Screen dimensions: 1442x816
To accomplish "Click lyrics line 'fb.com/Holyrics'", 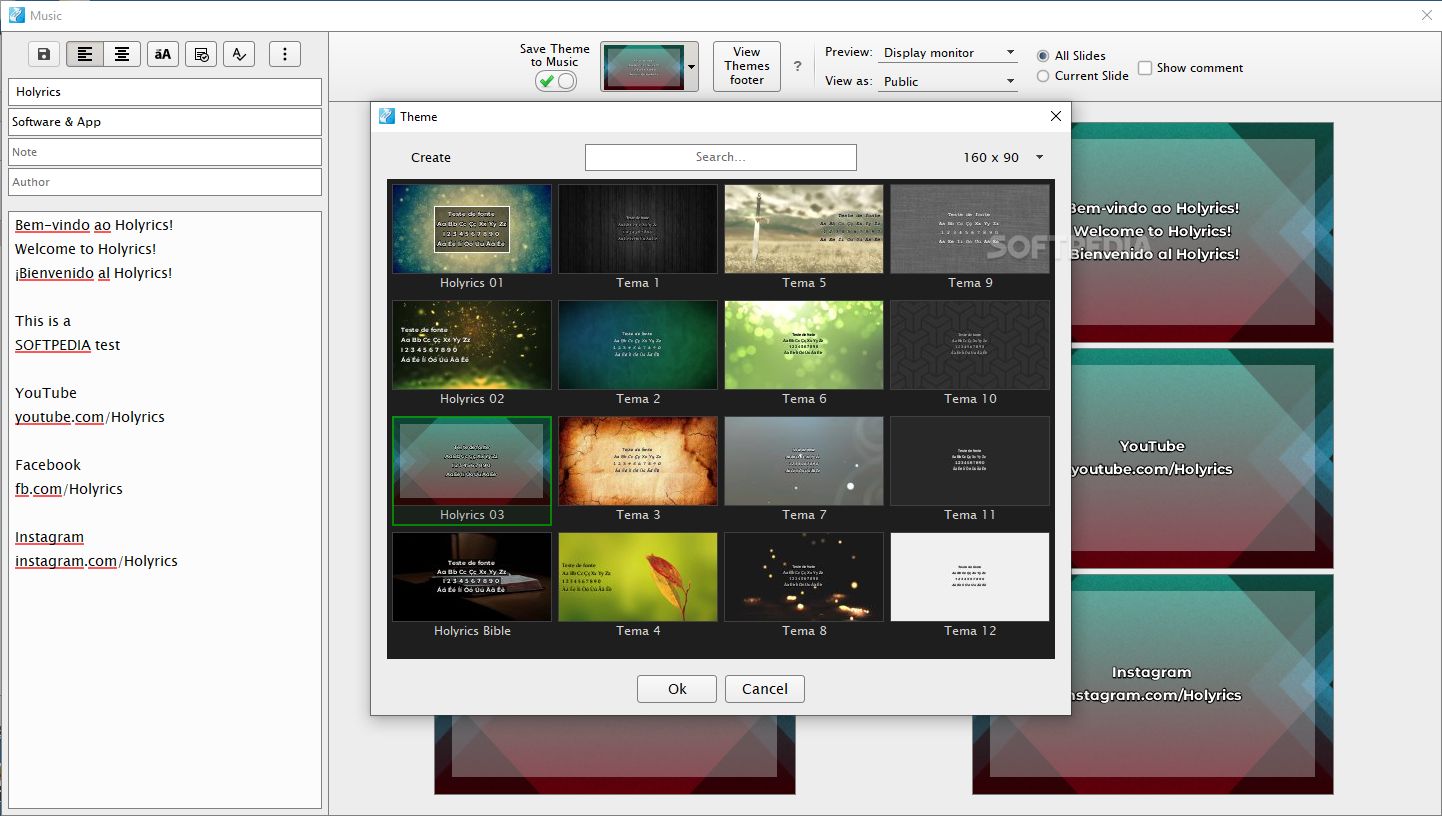I will tap(69, 489).
